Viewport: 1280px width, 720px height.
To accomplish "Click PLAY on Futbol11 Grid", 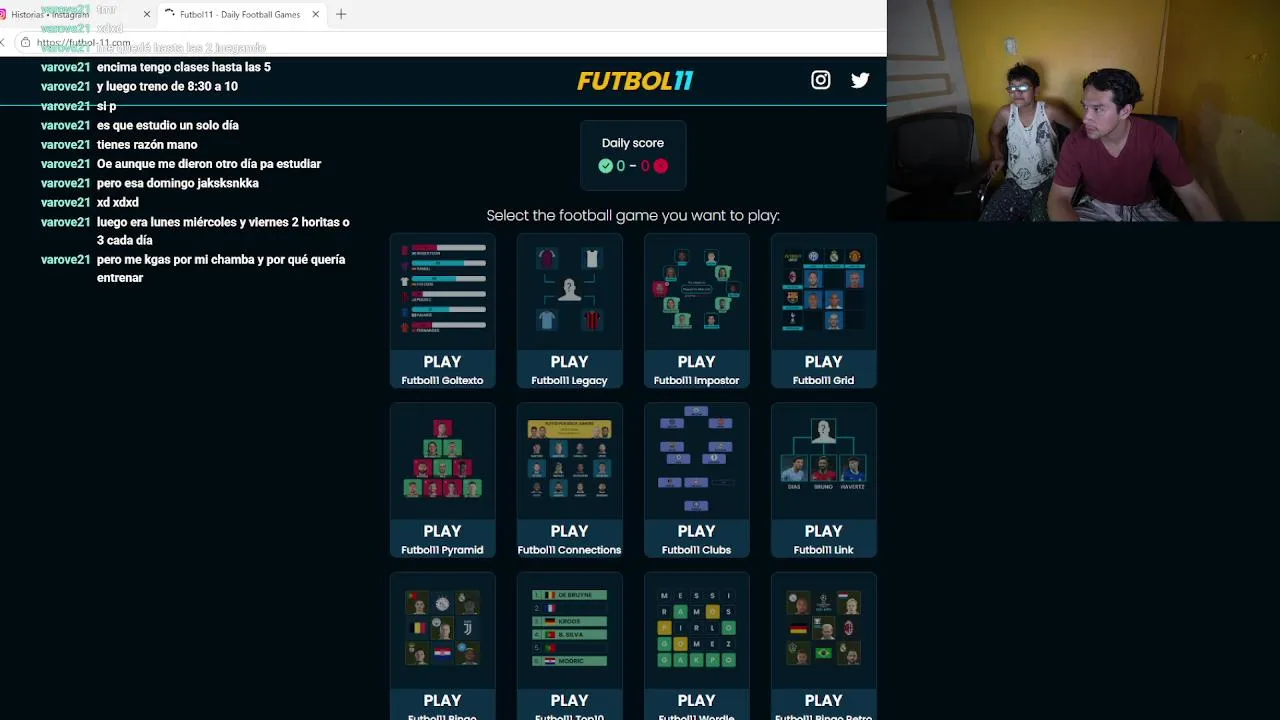I will pyautogui.click(x=823, y=362).
